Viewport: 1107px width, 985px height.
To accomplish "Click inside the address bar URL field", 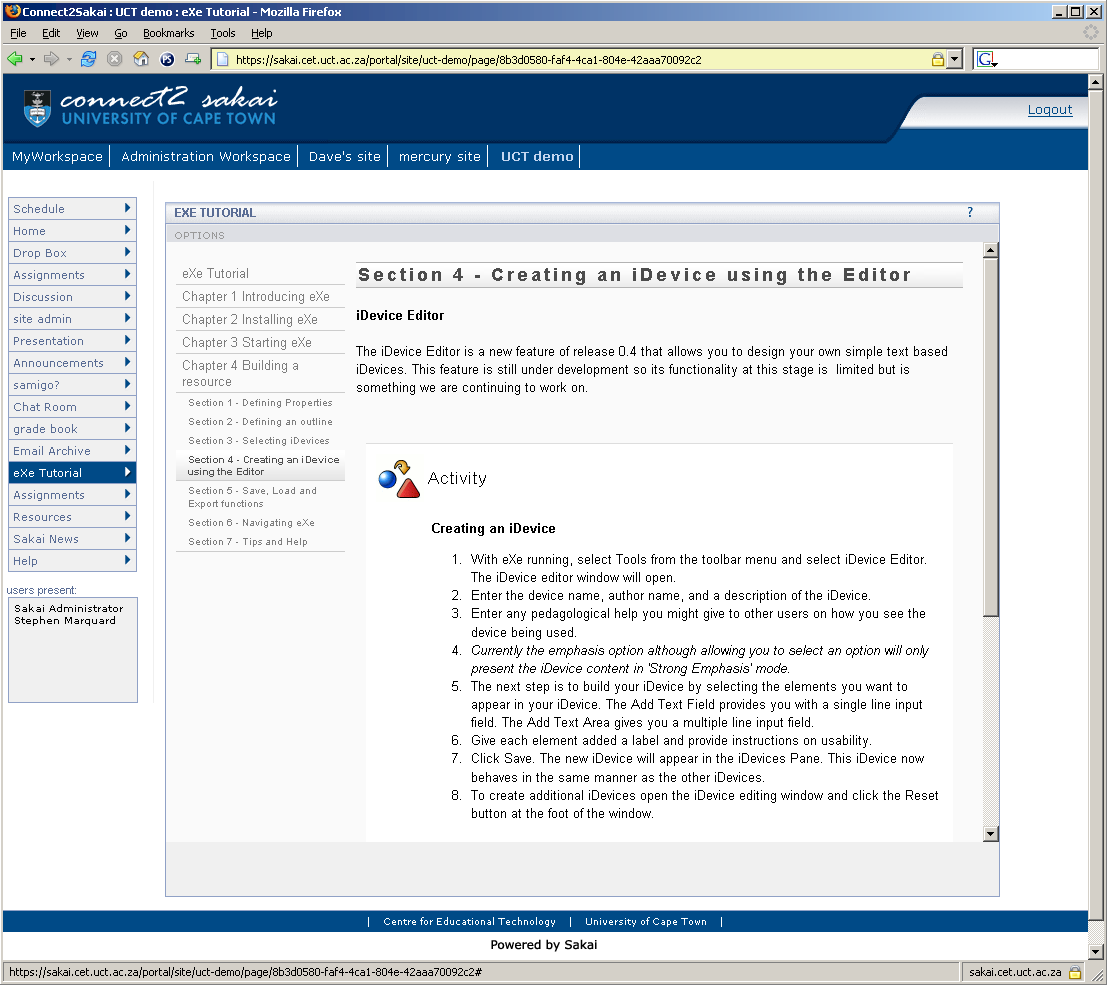I will coord(579,59).
